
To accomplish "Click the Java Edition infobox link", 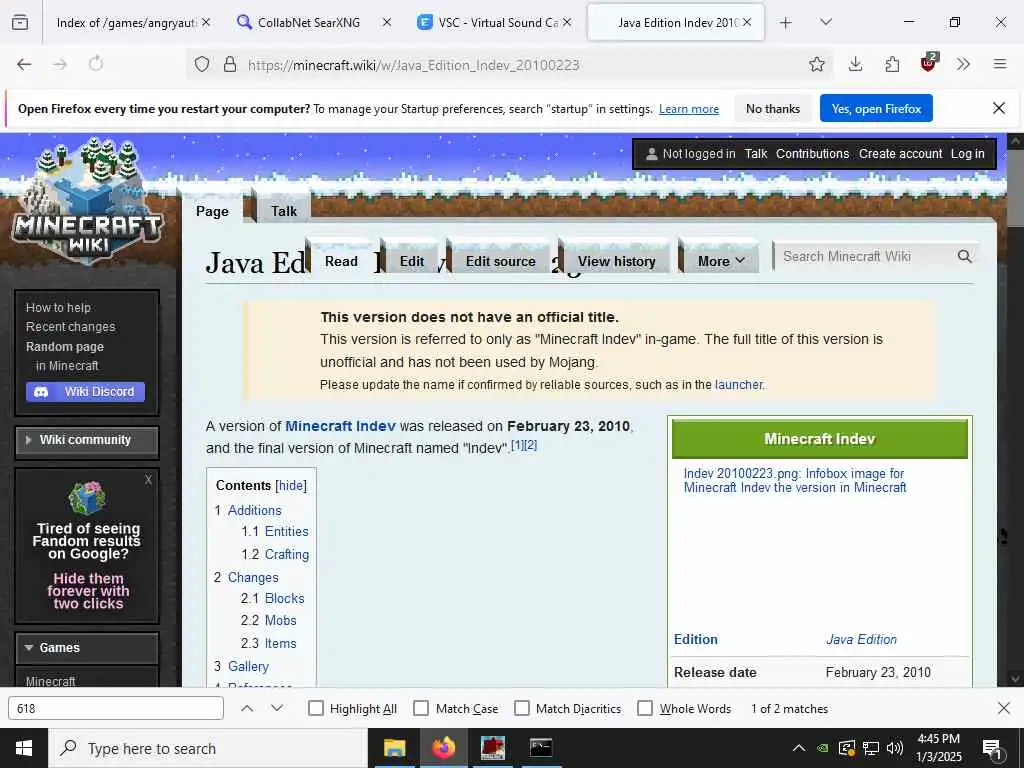I will pos(861,639).
